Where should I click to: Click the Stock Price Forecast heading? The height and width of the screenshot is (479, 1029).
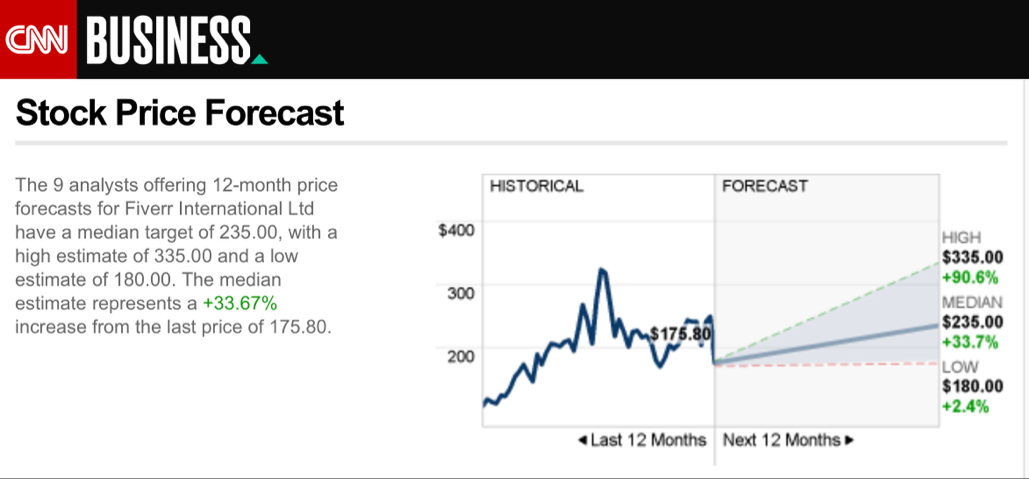pos(180,113)
